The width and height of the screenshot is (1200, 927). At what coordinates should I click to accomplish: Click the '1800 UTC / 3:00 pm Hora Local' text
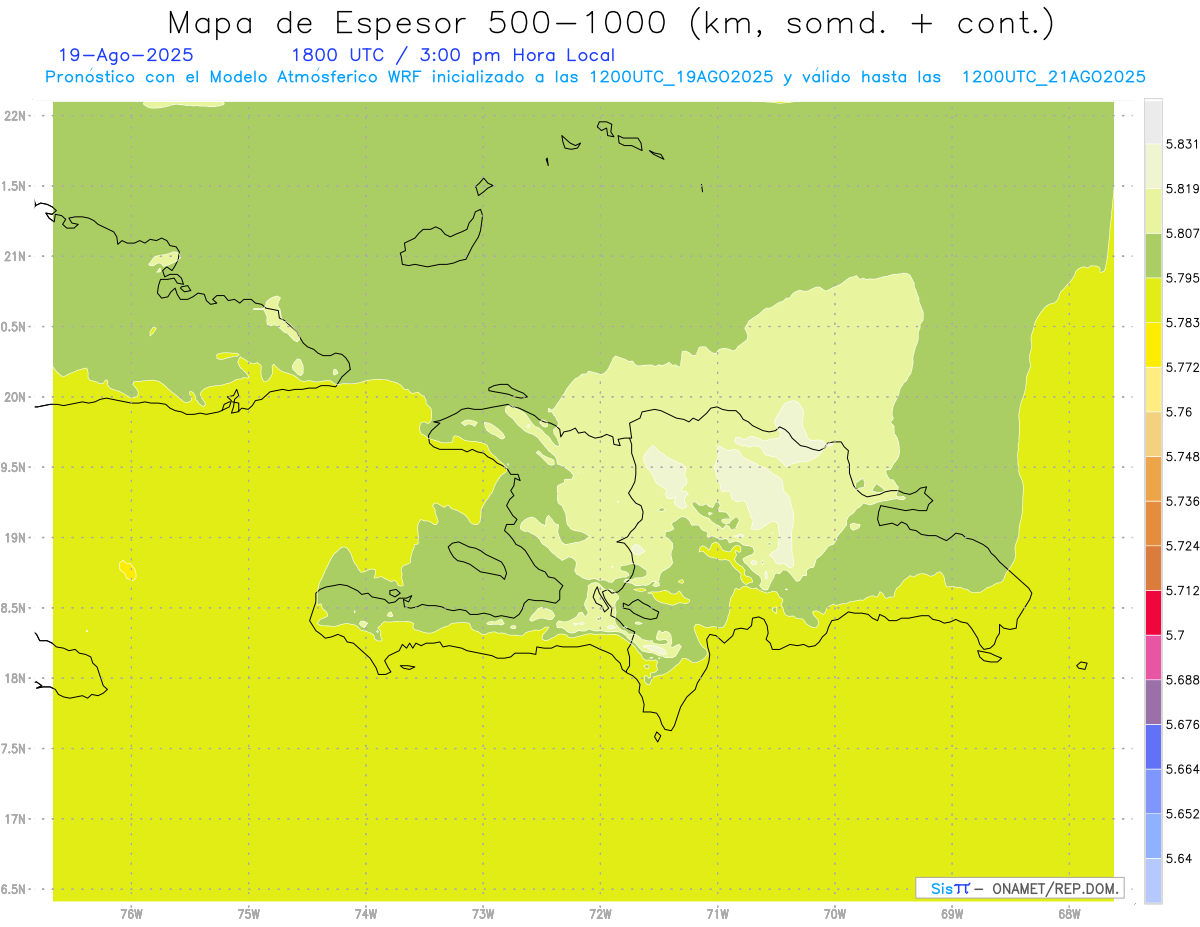point(453,56)
